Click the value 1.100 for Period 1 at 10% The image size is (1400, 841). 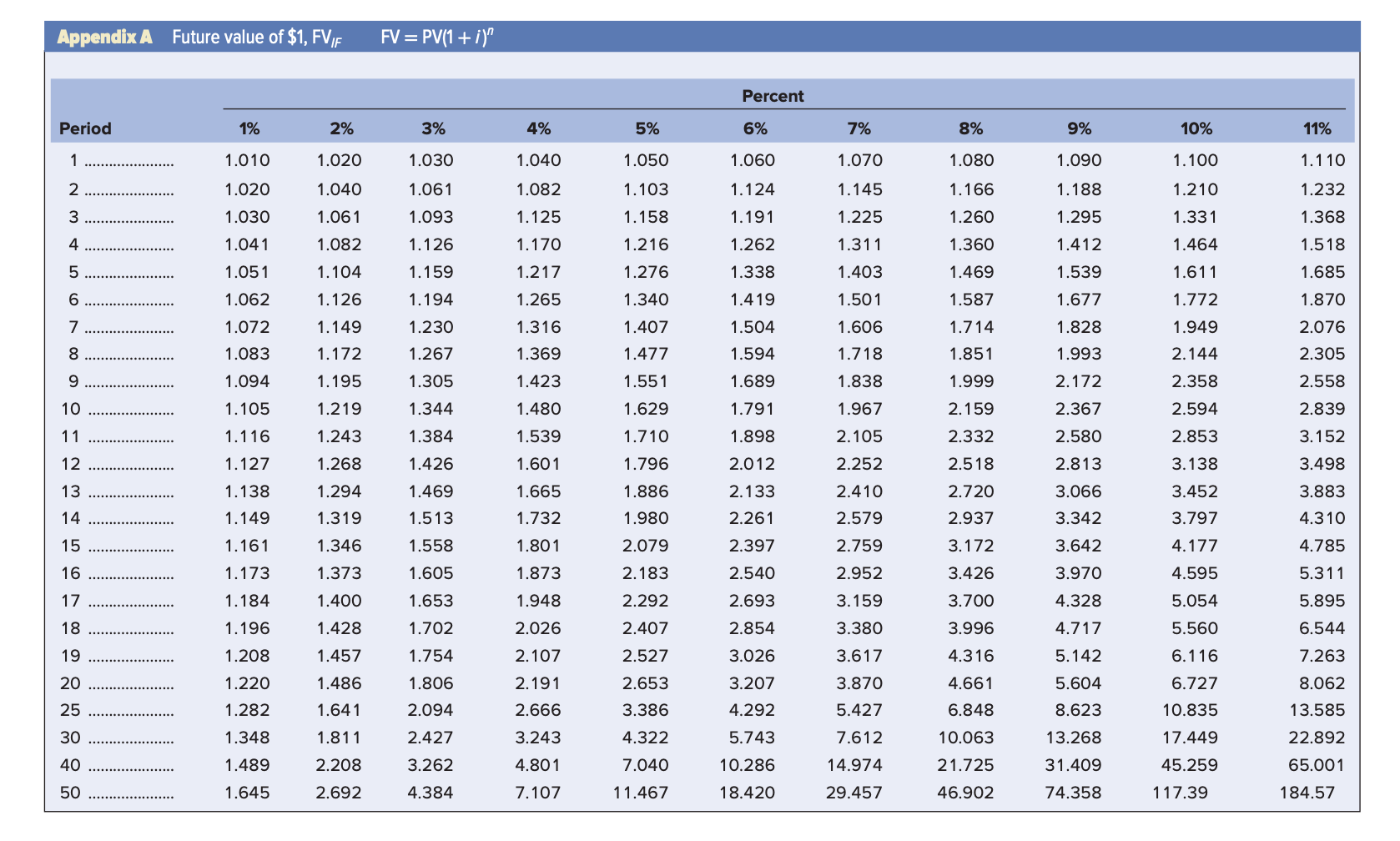click(x=1195, y=160)
